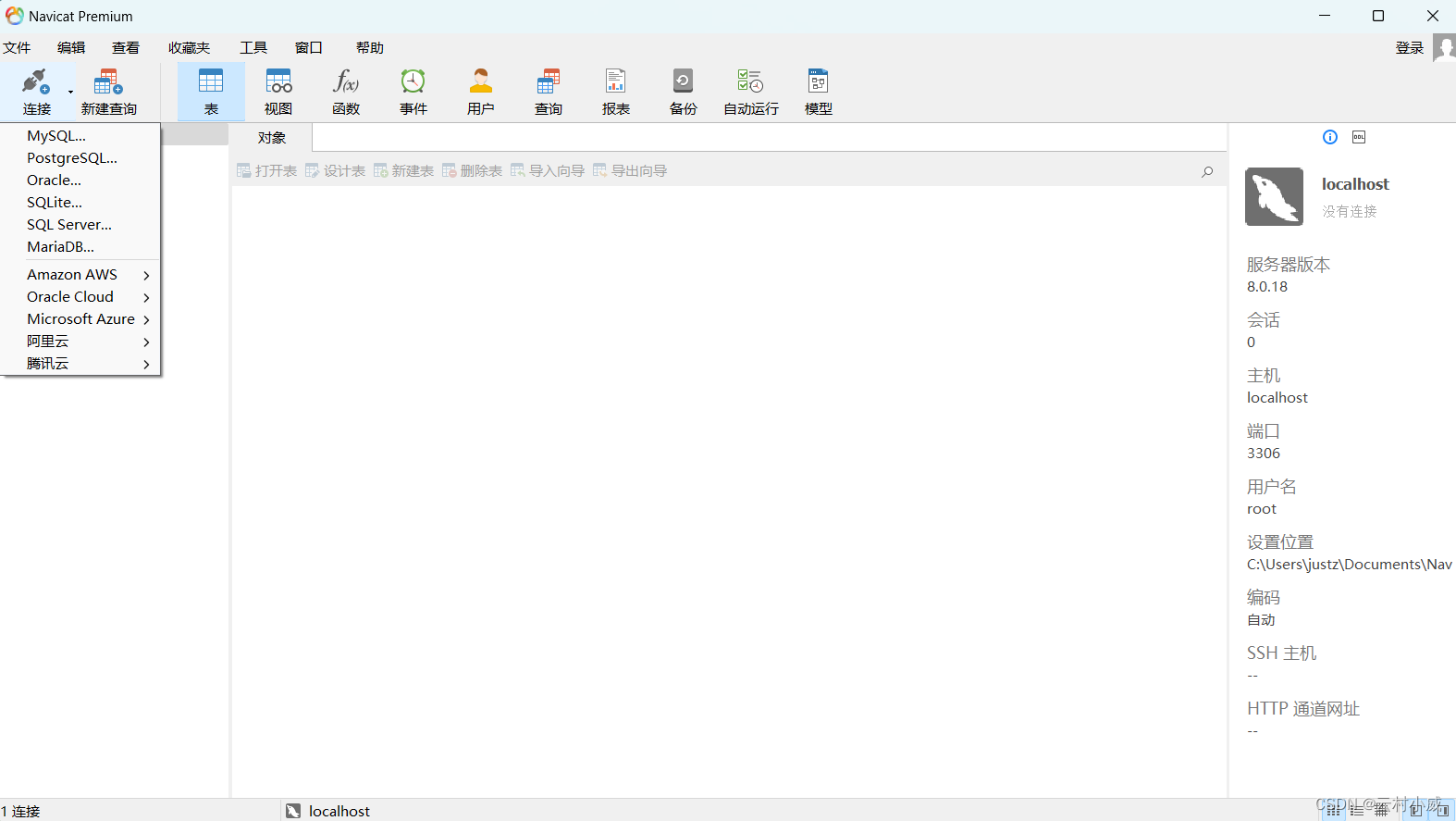Click the port value 3306
The width and height of the screenshot is (1456, 821).
point(1264,453)
